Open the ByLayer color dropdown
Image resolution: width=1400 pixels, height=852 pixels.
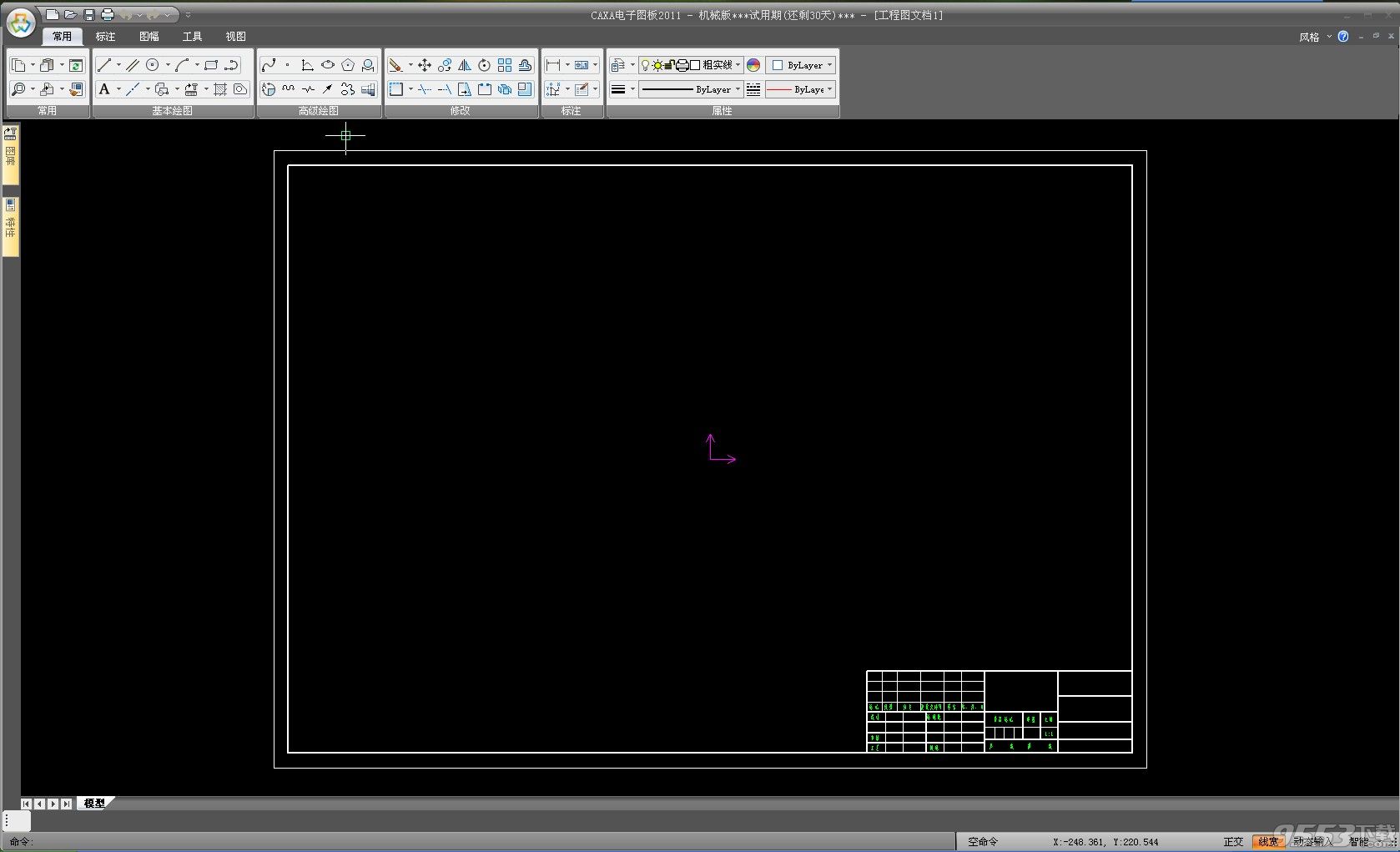tap(801, 65)
